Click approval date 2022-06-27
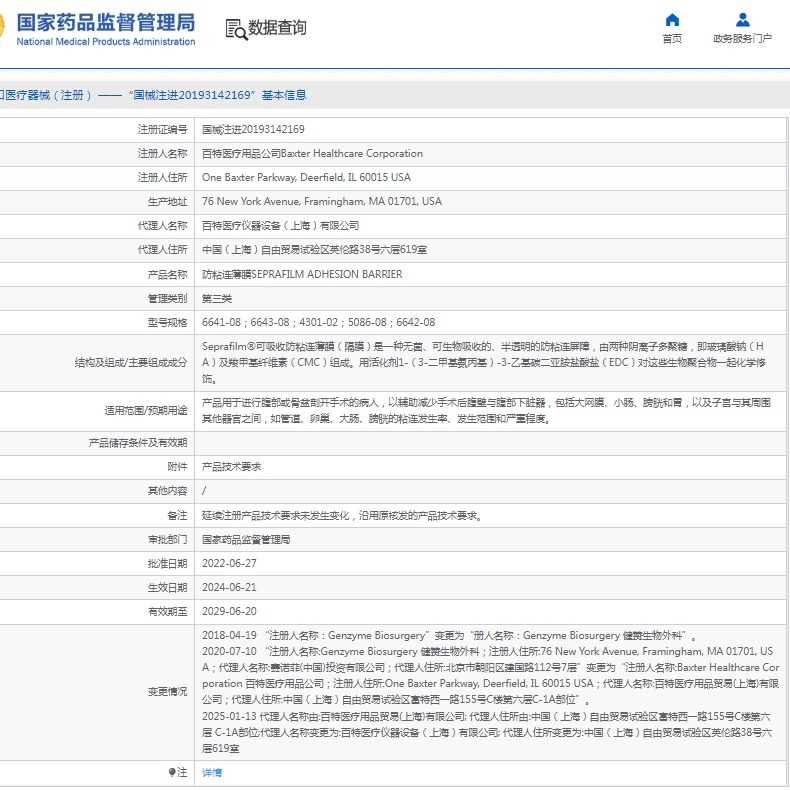 (229, 563)
